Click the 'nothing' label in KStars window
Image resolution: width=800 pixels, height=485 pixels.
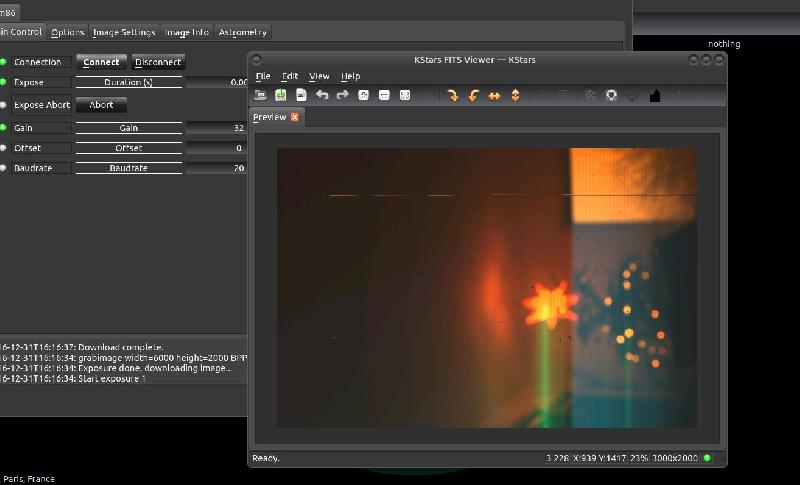click(724, 44)
